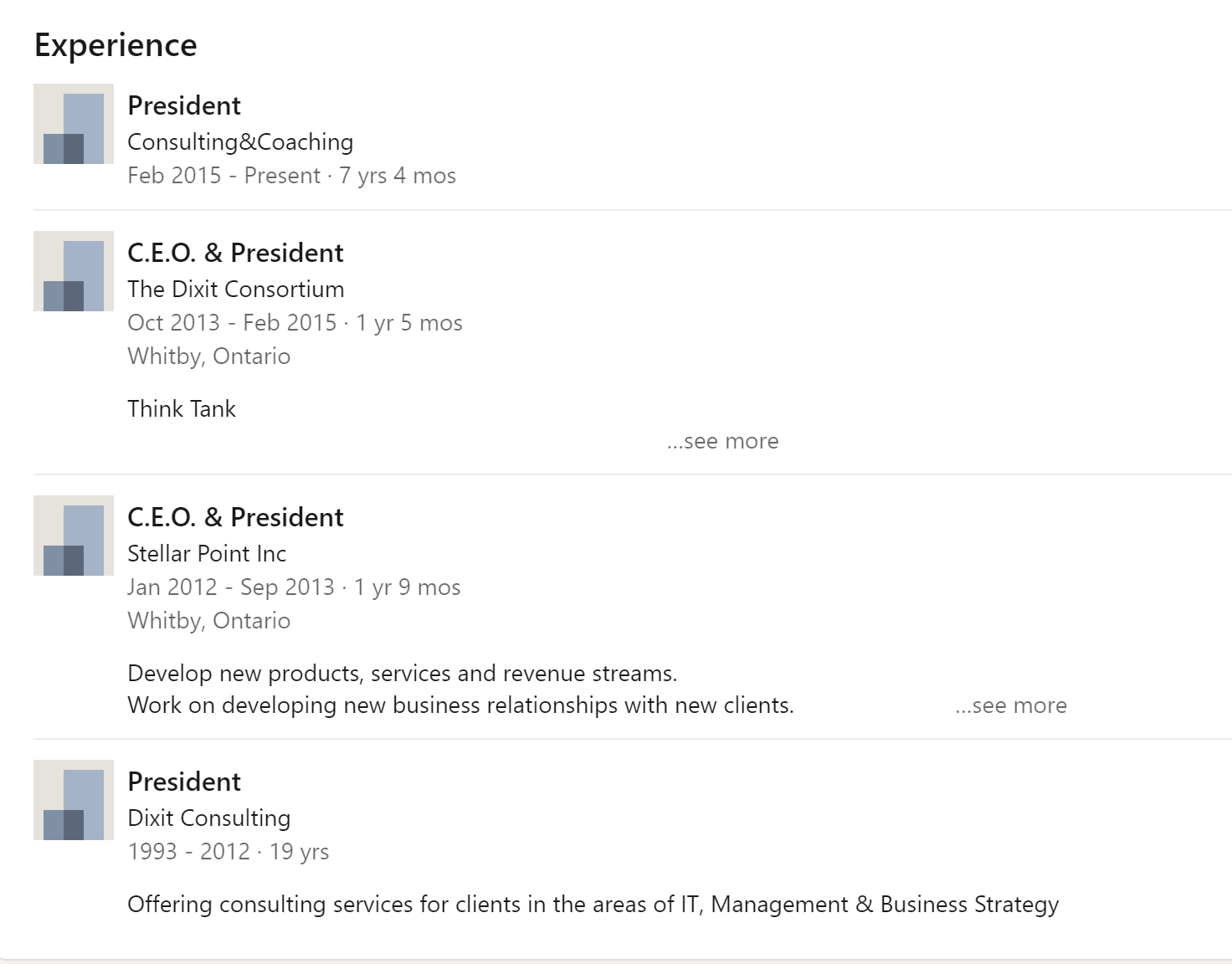
Task: Open Stellar Point Inc company logo
Action: coord(74,536)
